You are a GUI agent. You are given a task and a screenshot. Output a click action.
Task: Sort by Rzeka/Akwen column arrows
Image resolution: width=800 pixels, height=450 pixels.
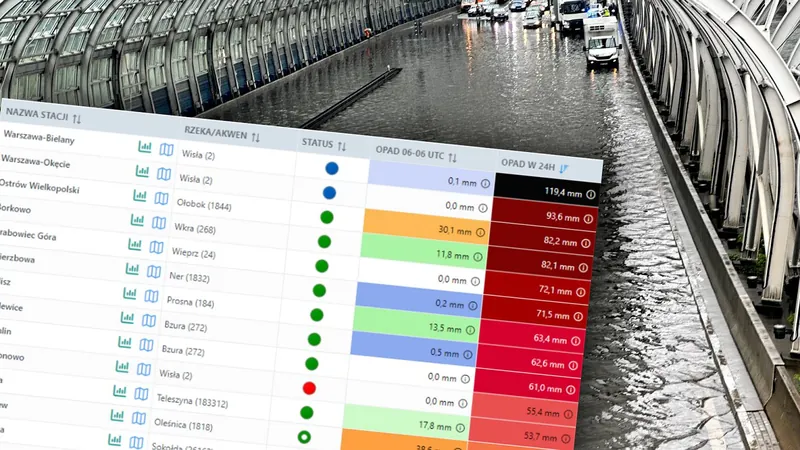pos(255,137)
